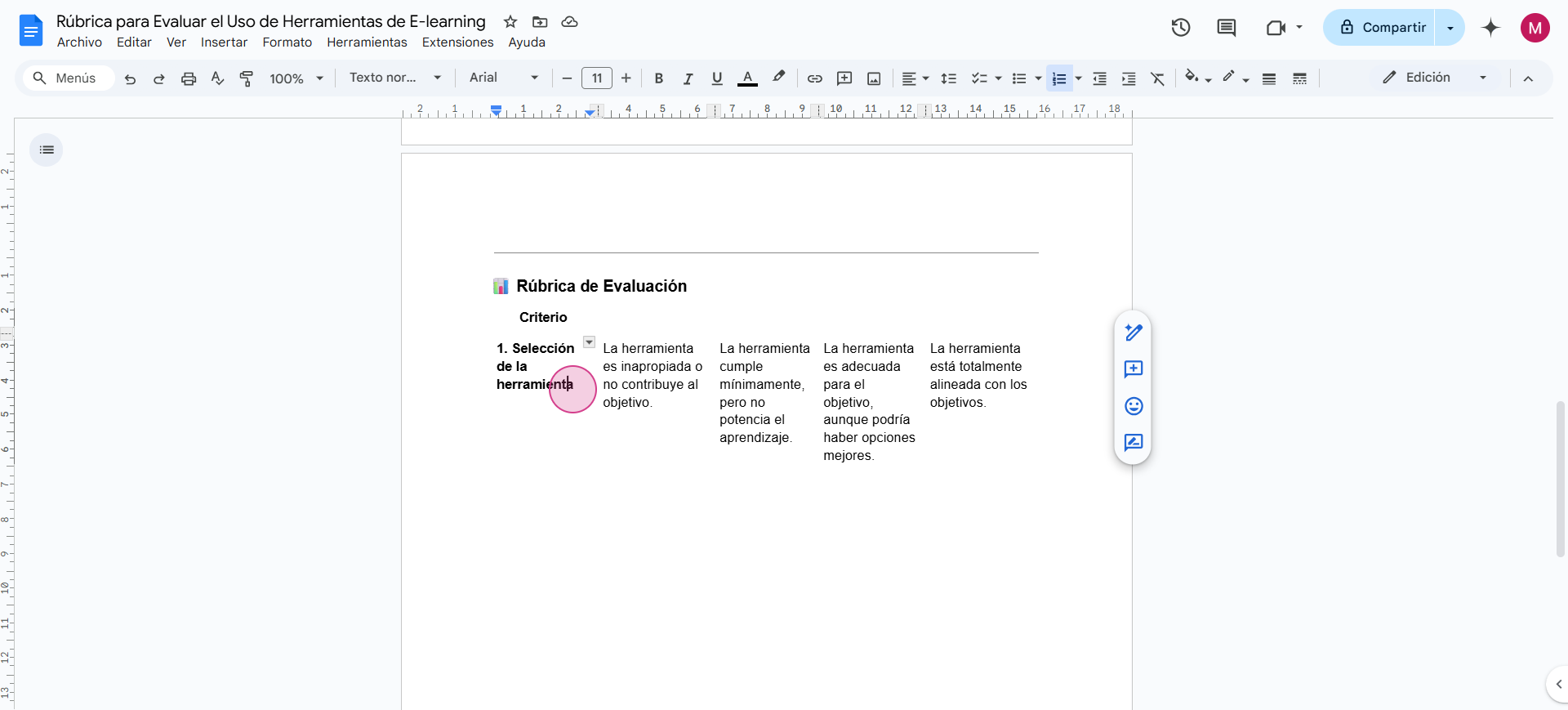Open the Insertar menu
Viewport: 1568px width, 710px height.
pos(224,42)
